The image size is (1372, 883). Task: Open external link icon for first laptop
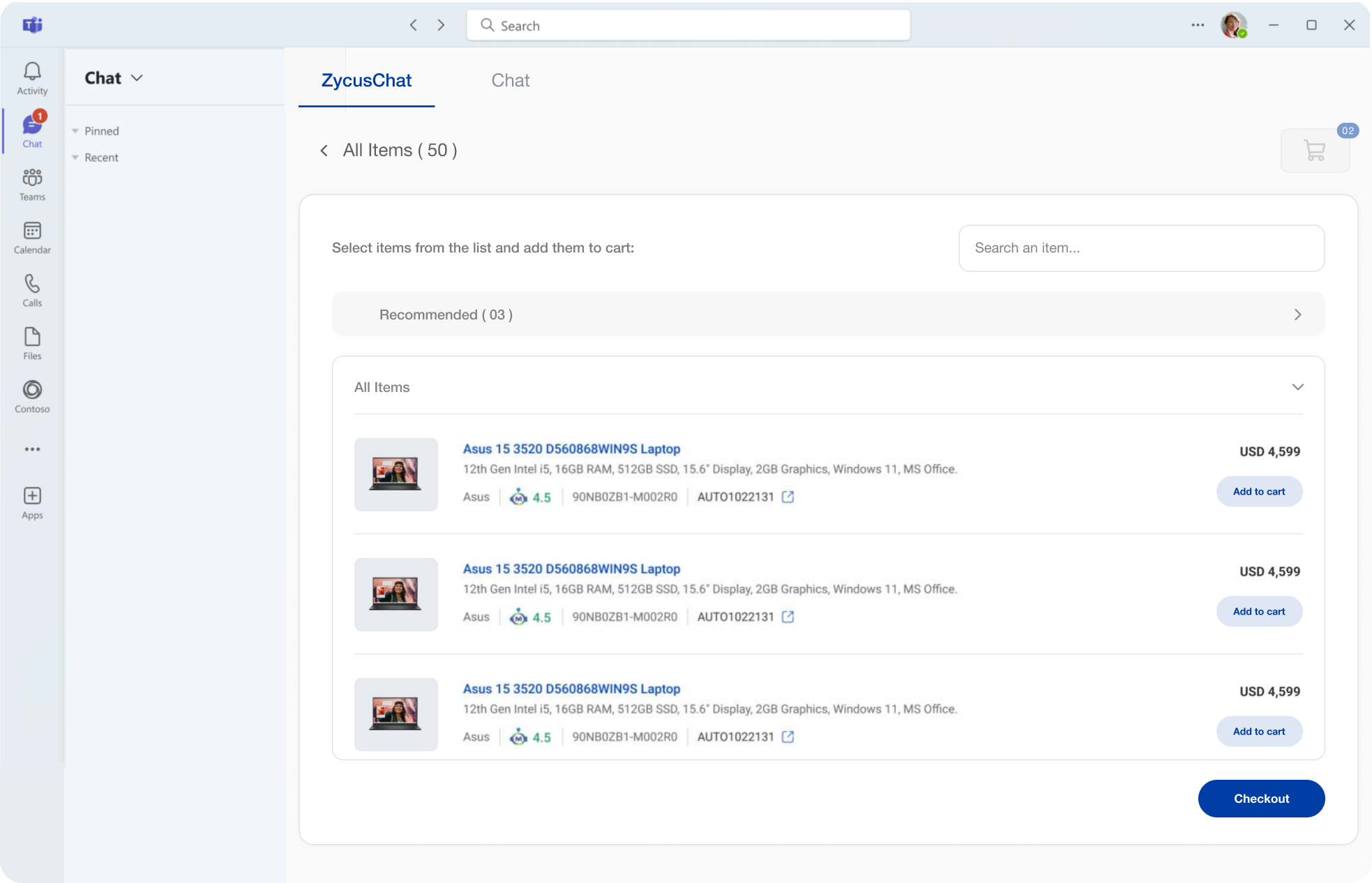(x=787, y=497)
